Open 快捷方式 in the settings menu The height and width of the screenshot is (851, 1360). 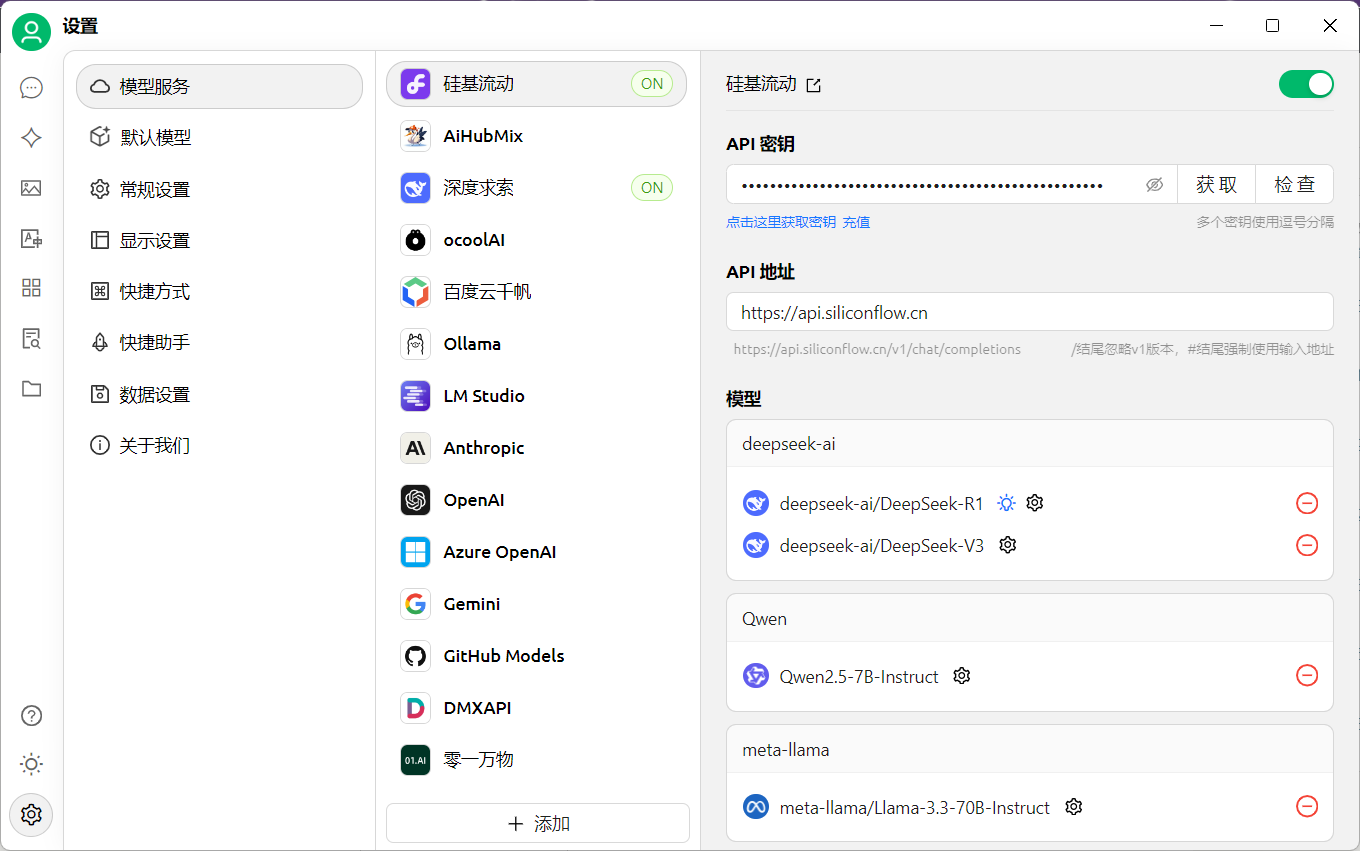pos(219,291)
